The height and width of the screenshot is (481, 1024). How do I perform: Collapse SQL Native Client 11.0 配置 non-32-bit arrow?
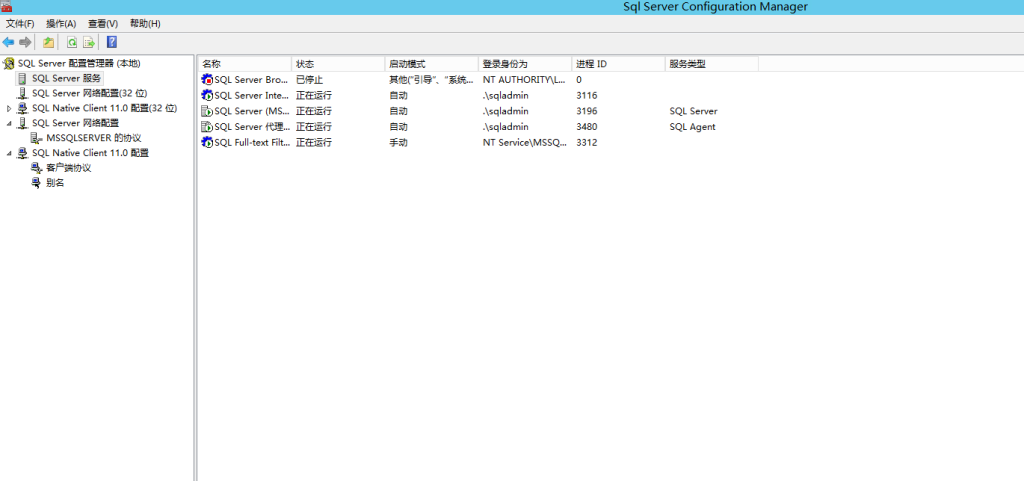pyautogui.click(x=9, y=153)
